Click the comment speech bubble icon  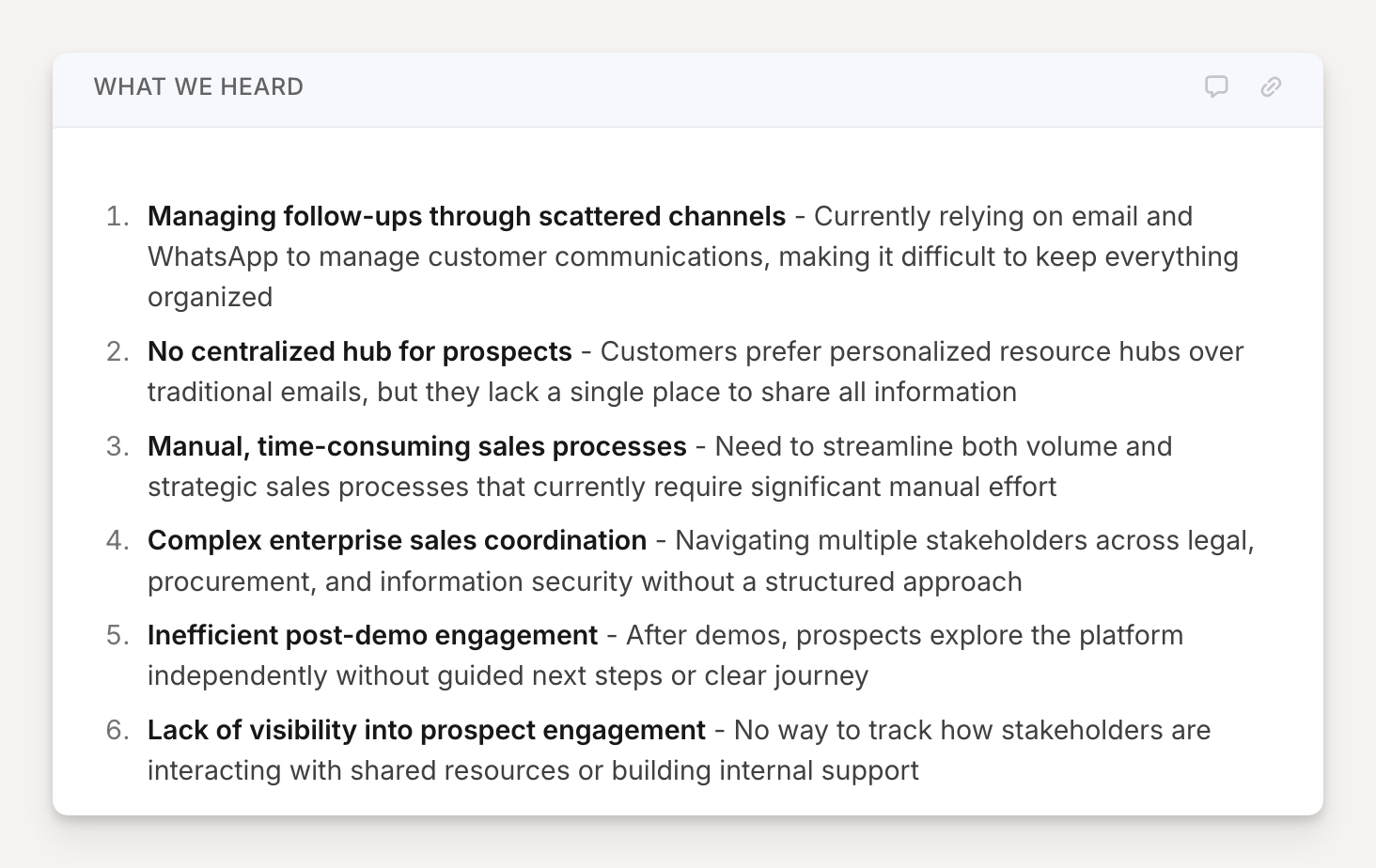1216,87
